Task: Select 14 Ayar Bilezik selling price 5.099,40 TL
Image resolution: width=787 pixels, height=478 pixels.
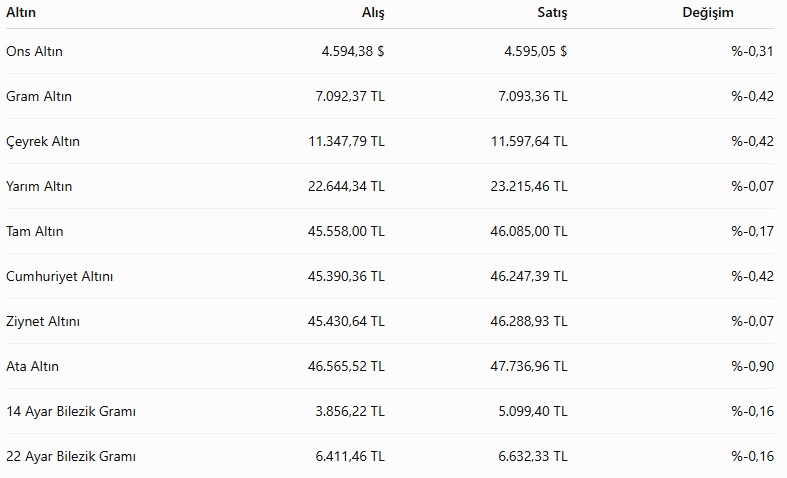Action: 533,412
